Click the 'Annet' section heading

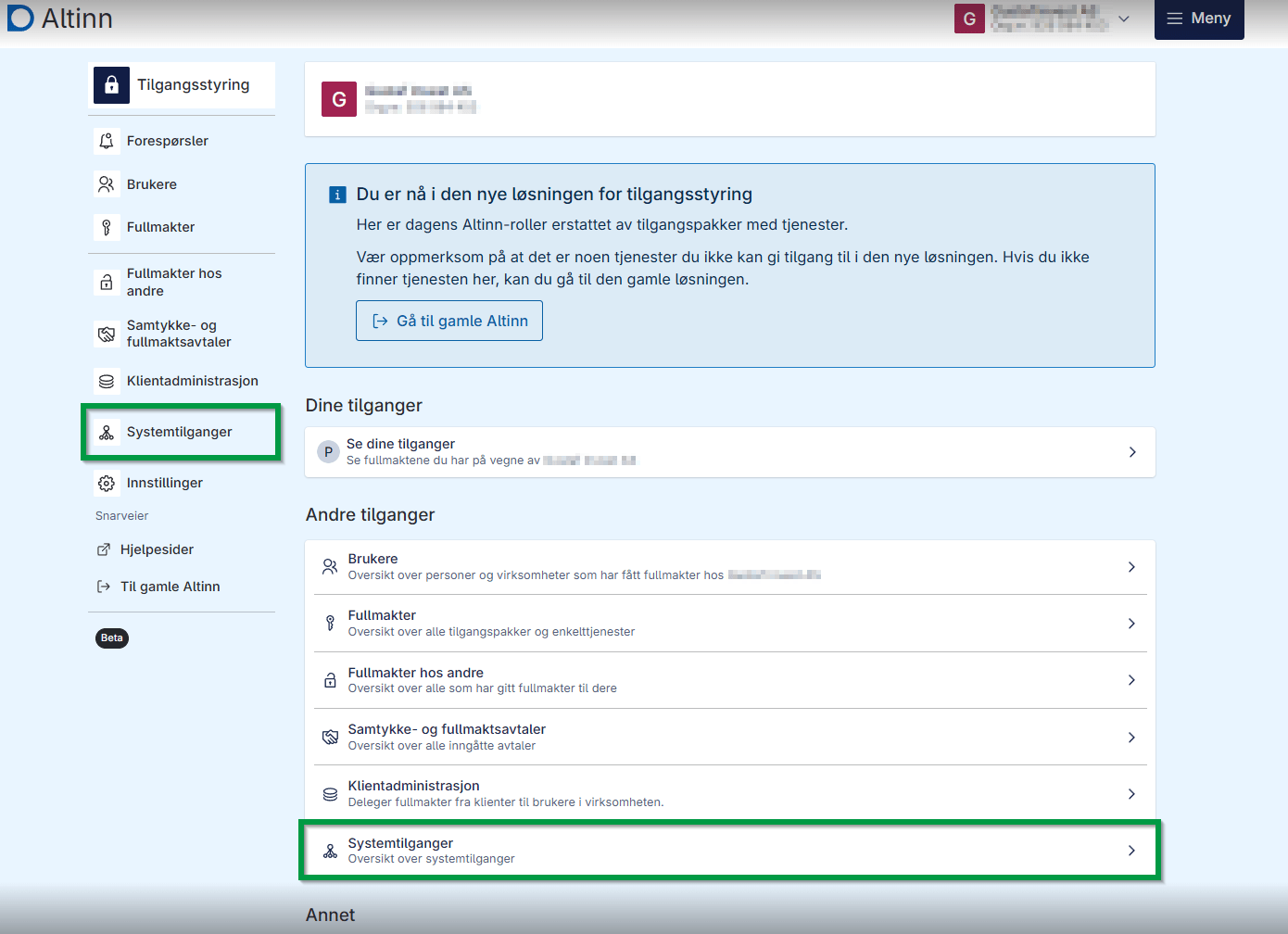click(x=331, y=915)
